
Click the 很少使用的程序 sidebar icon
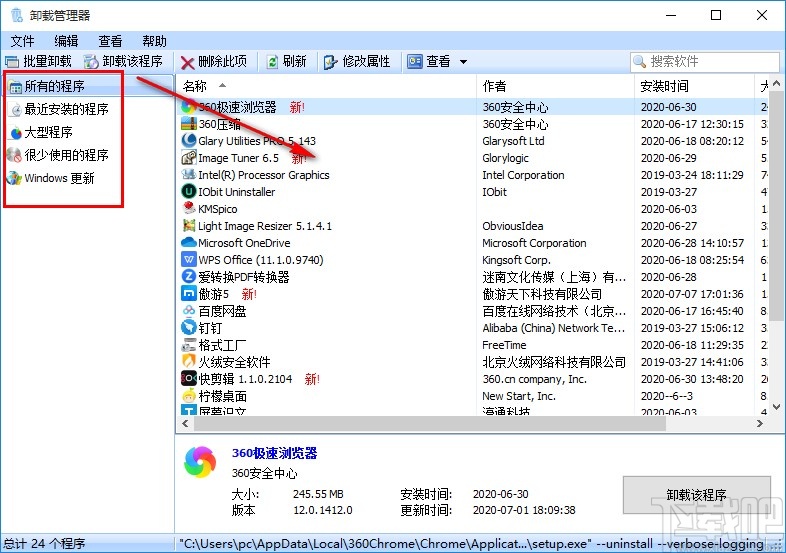(15, 155)
